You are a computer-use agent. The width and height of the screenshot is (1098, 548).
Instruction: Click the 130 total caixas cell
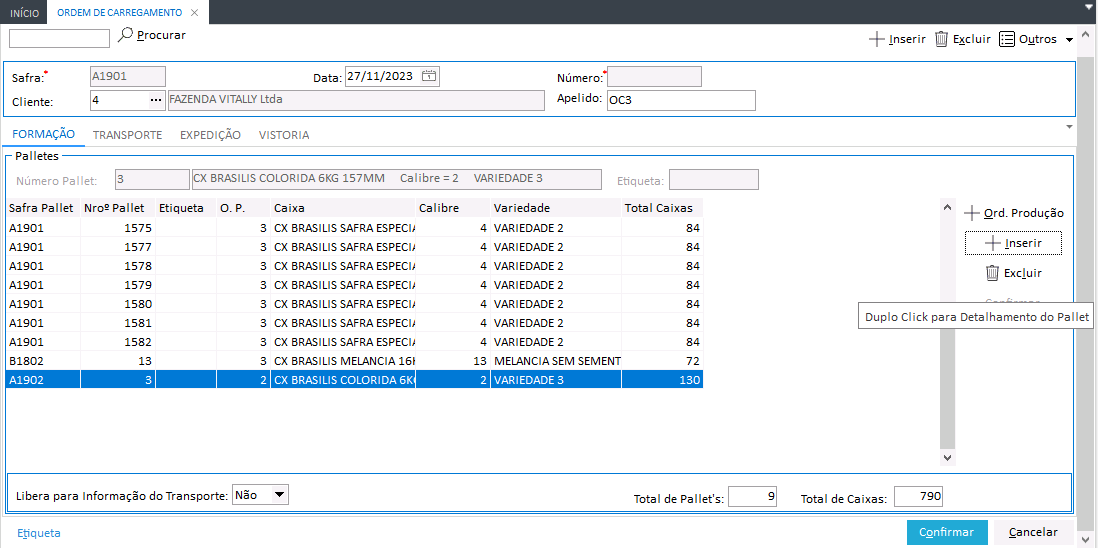tap(662, 379)
